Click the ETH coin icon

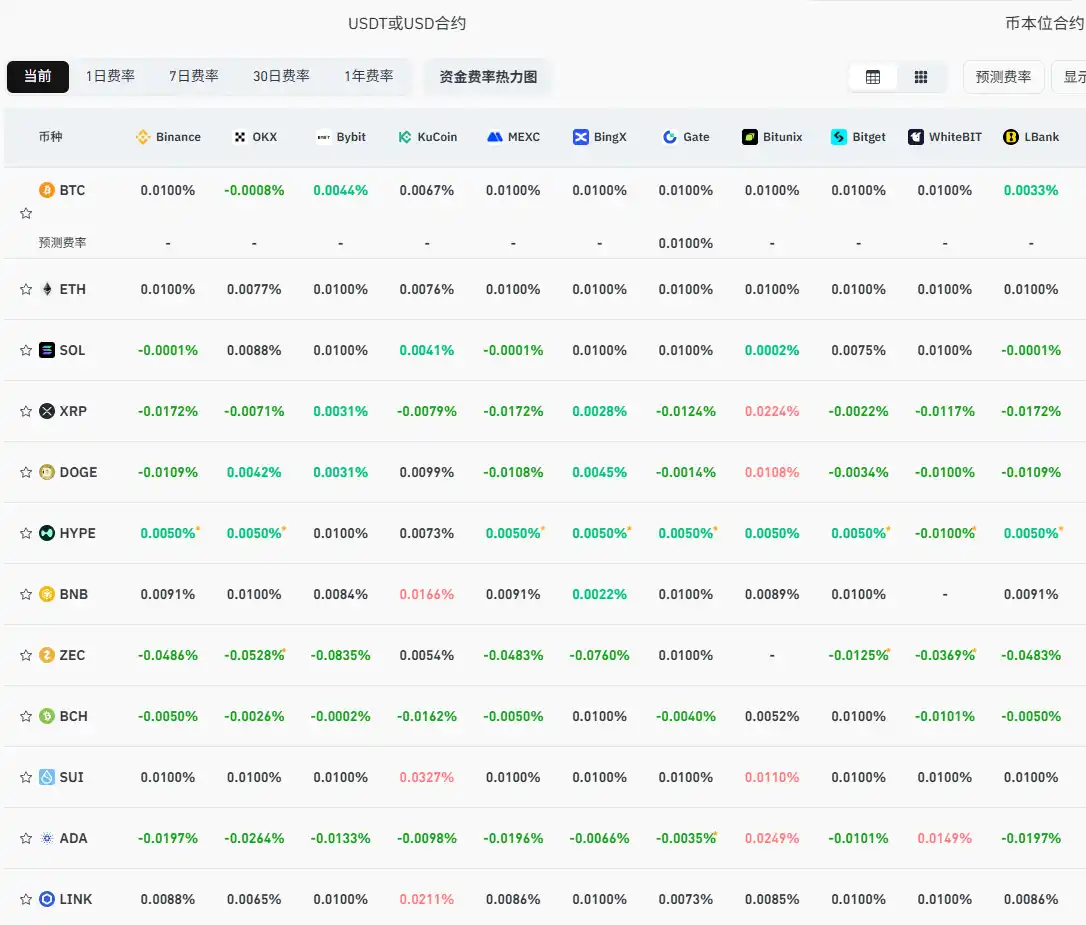[x=46, y=289]
